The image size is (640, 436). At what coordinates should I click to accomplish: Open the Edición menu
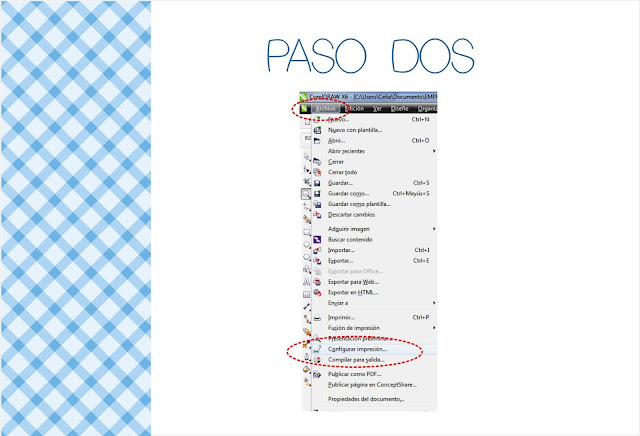point(354,109)
